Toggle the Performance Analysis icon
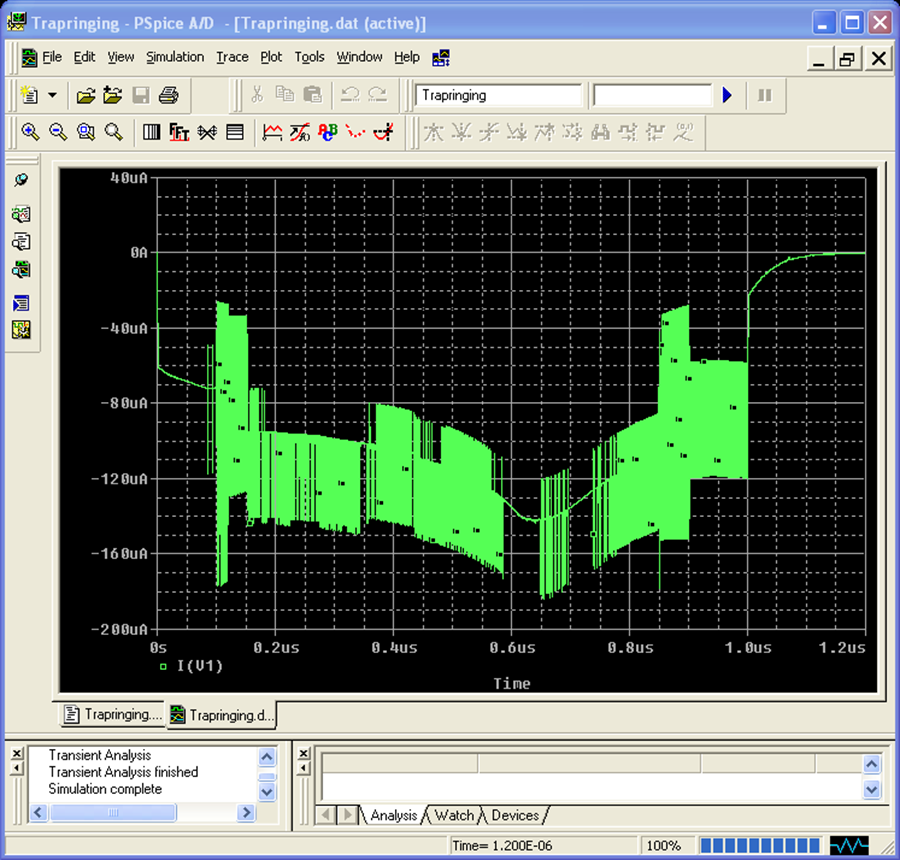900x860 pixels. click(207, 133)
